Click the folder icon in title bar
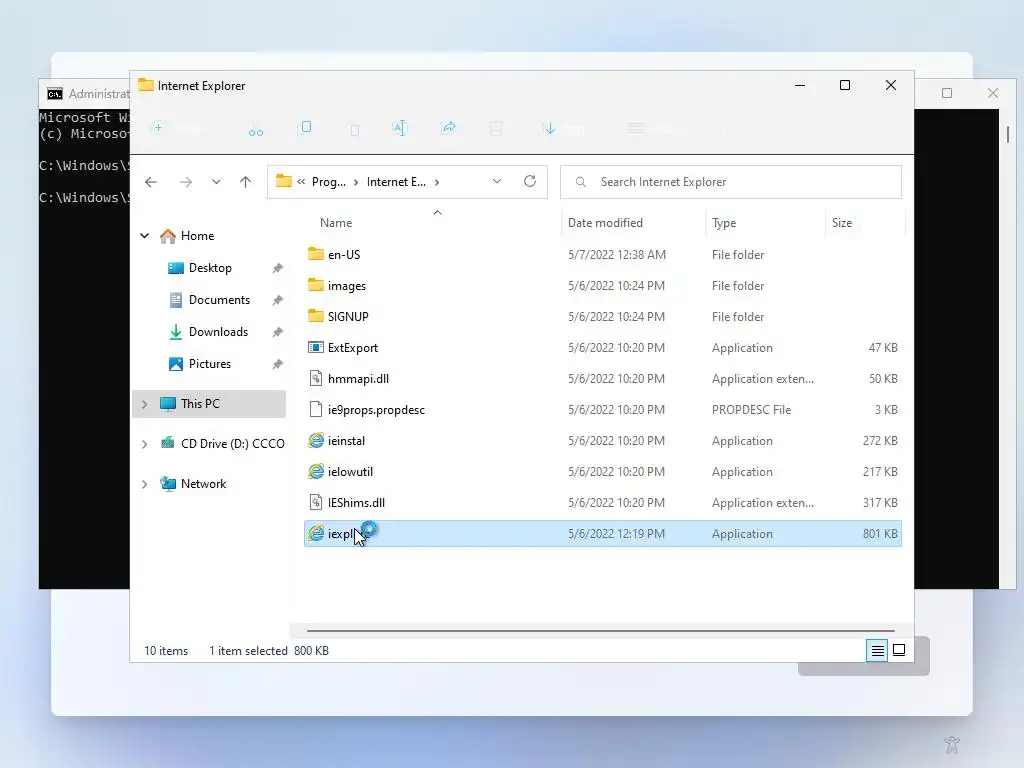This screenshot has height=768, width=1024. 146,86
